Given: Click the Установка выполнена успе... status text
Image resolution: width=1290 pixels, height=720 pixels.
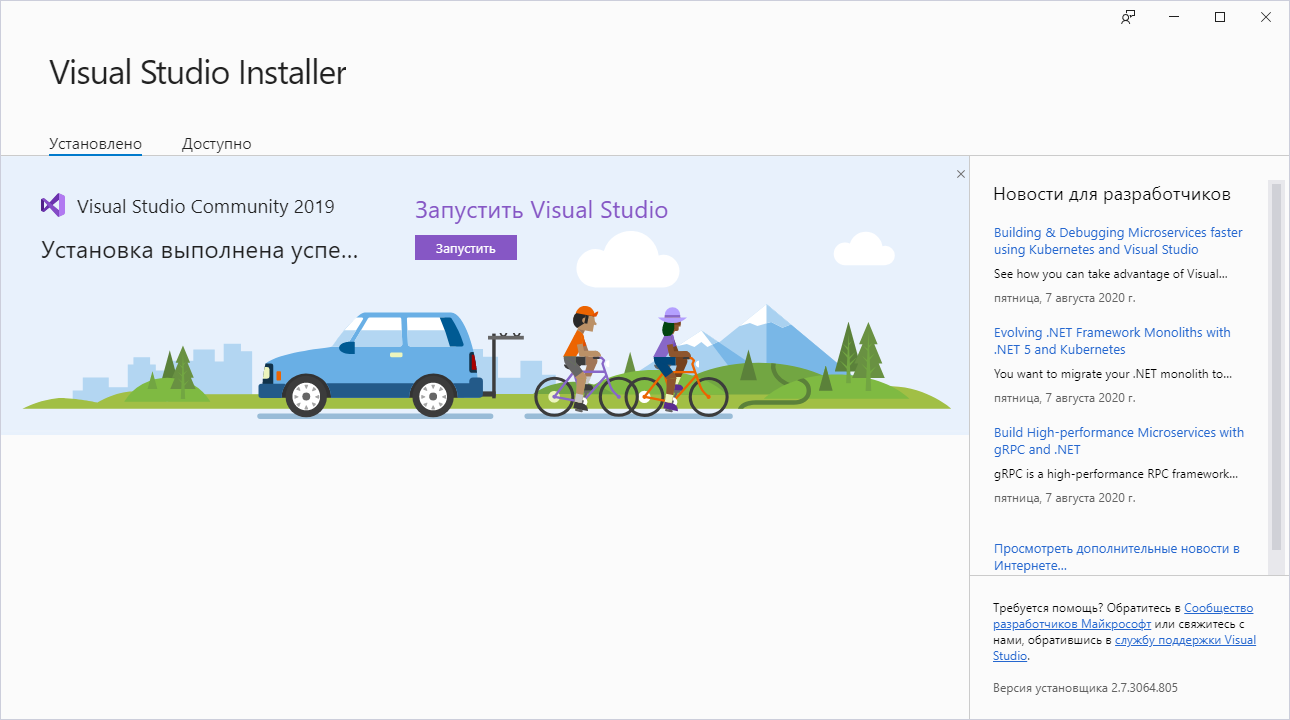Looking at the screenshot, I should click(199, 250).
